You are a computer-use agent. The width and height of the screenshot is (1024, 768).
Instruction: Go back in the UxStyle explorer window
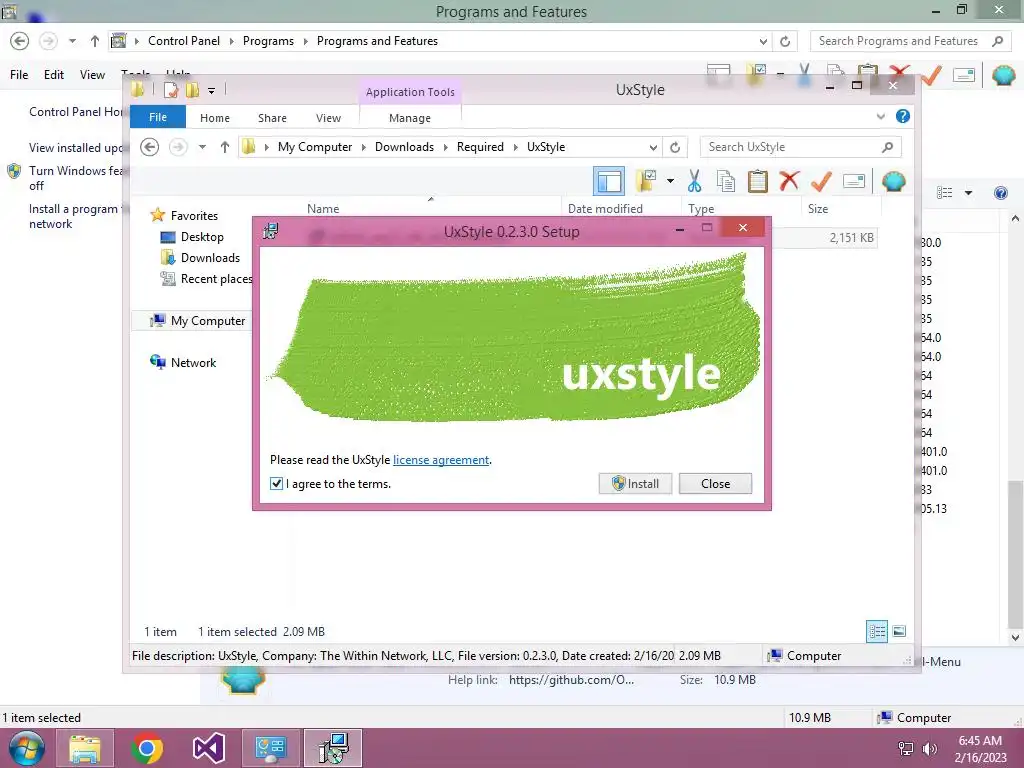pos(150,147)
